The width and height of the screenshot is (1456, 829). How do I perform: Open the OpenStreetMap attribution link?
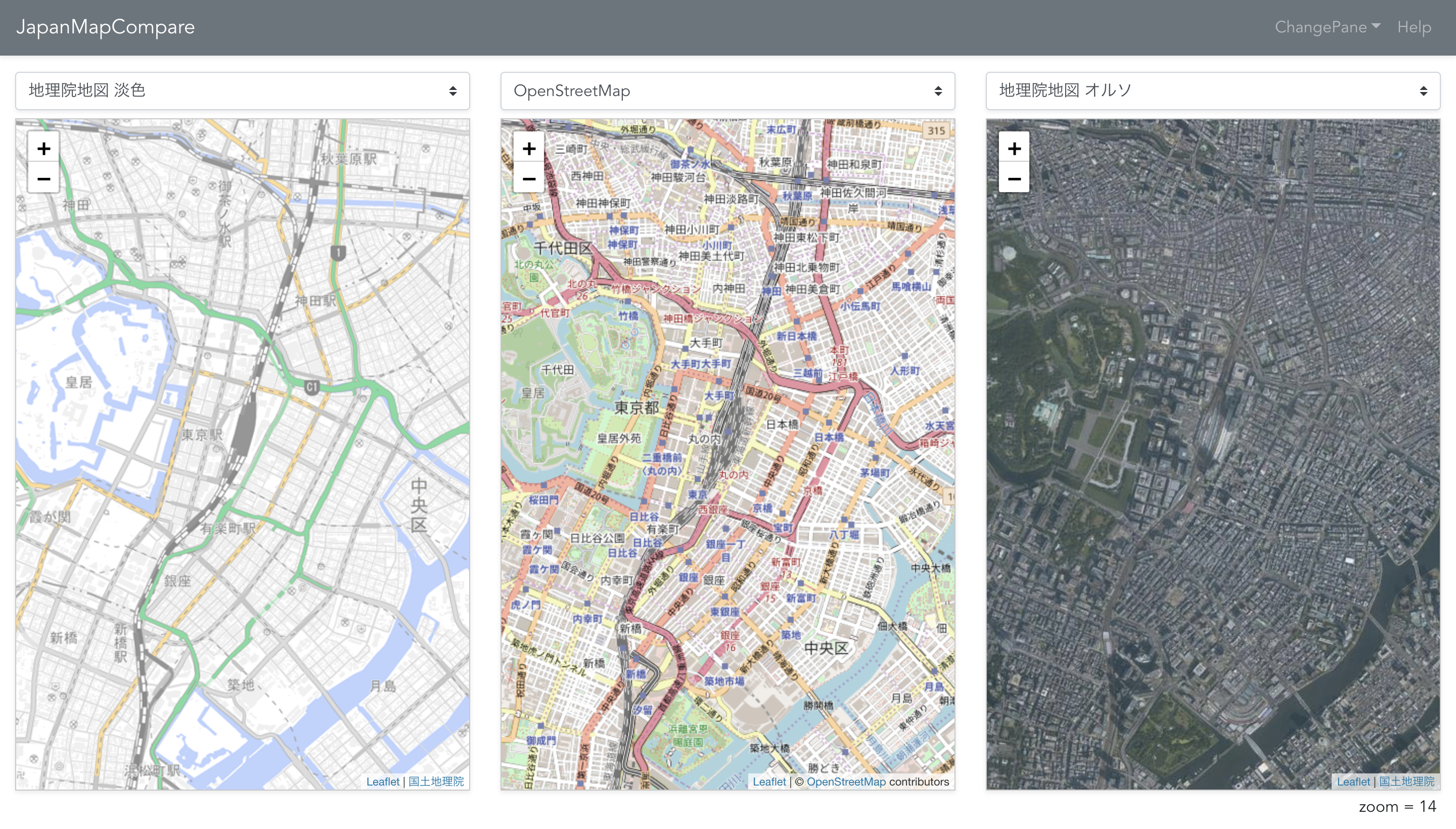point(846,782)
